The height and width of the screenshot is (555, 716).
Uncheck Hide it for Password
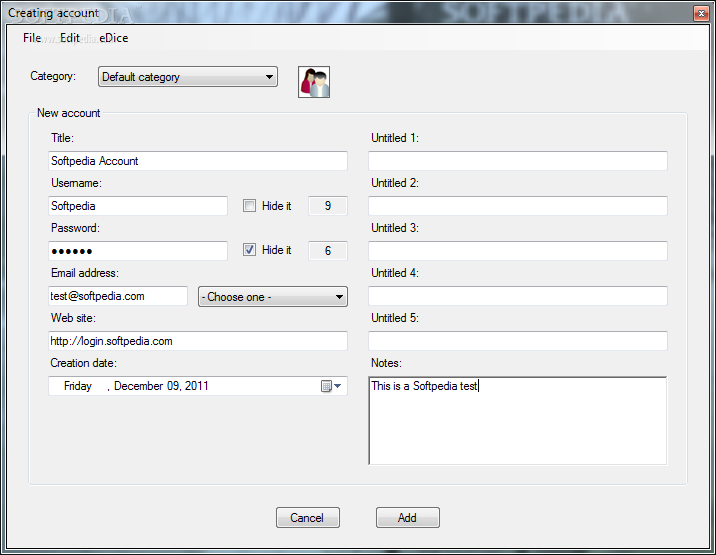[249, 250]
